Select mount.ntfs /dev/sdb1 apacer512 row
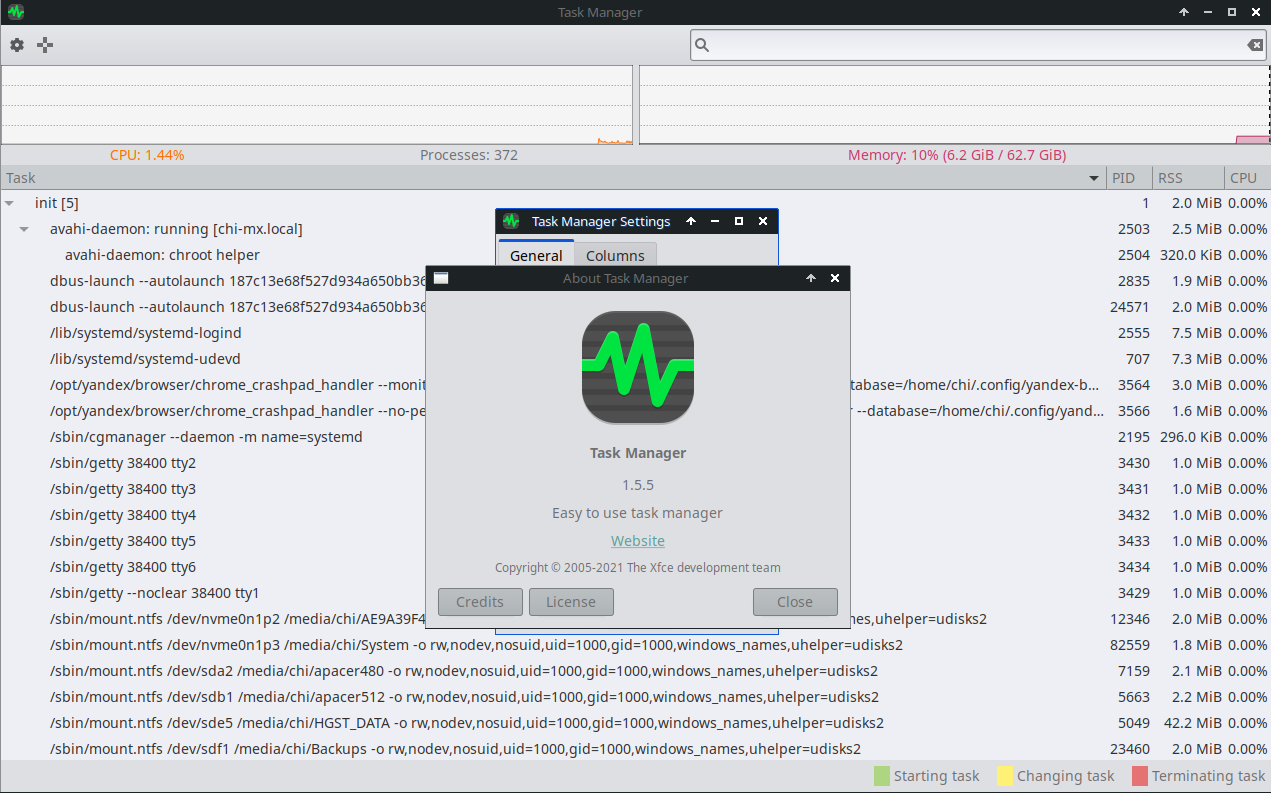This screenshot has height=793, width=1271. tap(635, 697)
